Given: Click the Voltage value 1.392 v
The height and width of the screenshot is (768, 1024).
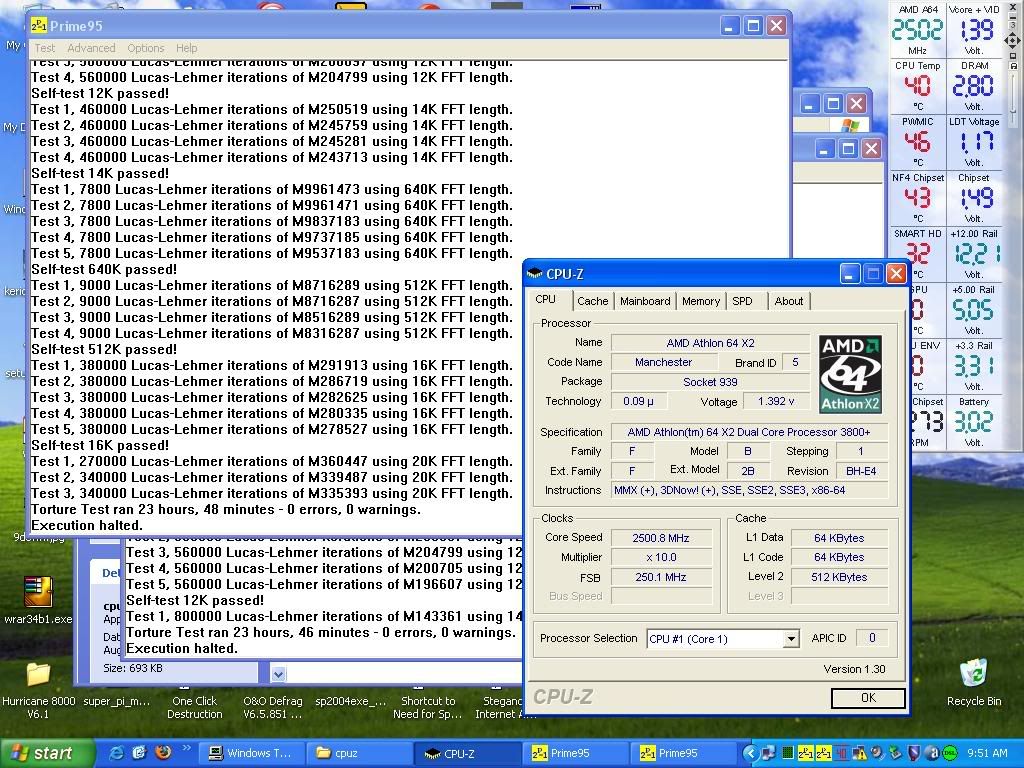Looking at the screenshot, I should pyautogui.click(x=776, y=401).
